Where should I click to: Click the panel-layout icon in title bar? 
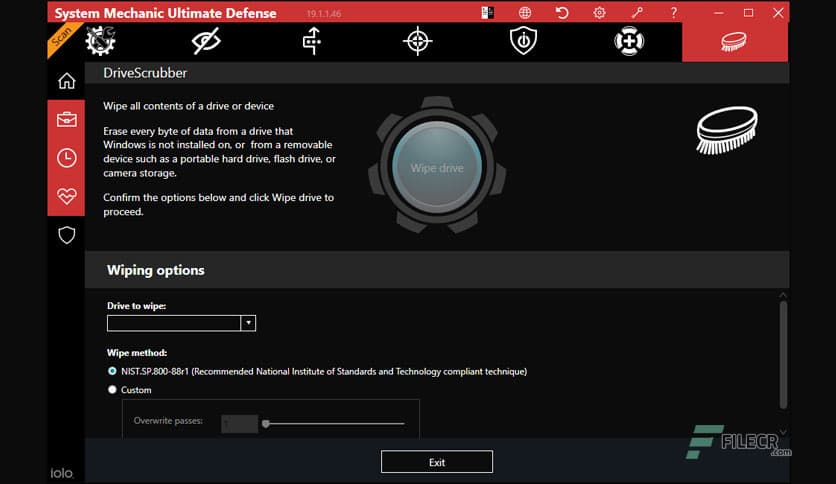[487, 13]
